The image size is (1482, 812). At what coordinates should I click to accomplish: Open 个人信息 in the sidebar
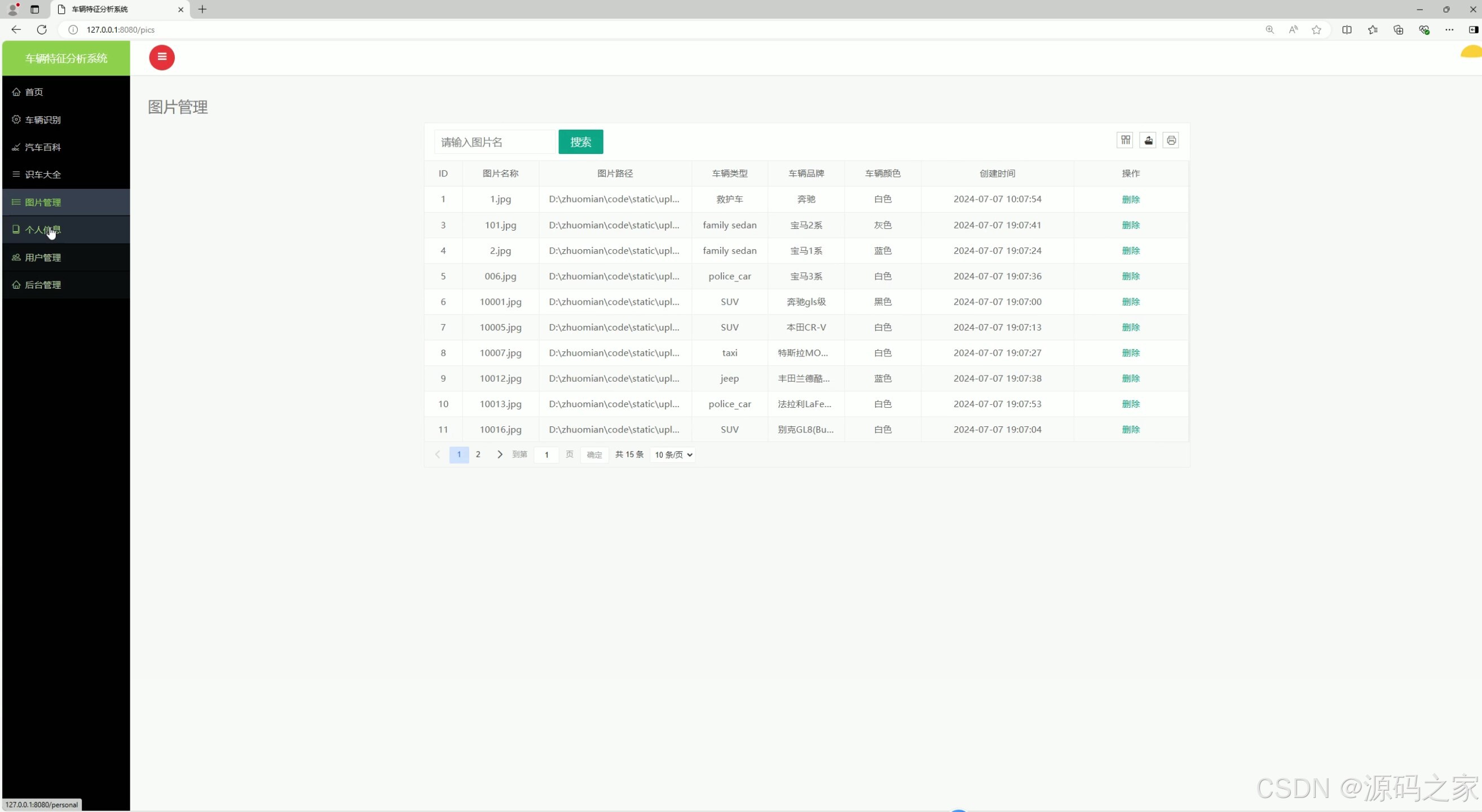pos(42,230)
